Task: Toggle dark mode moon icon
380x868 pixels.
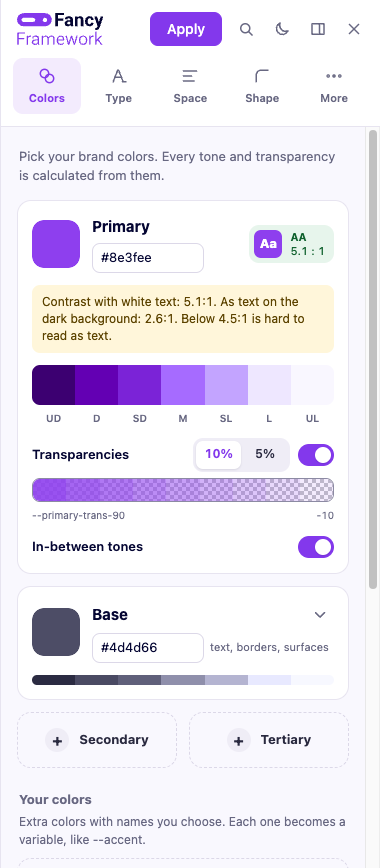Action: [282, 29]
